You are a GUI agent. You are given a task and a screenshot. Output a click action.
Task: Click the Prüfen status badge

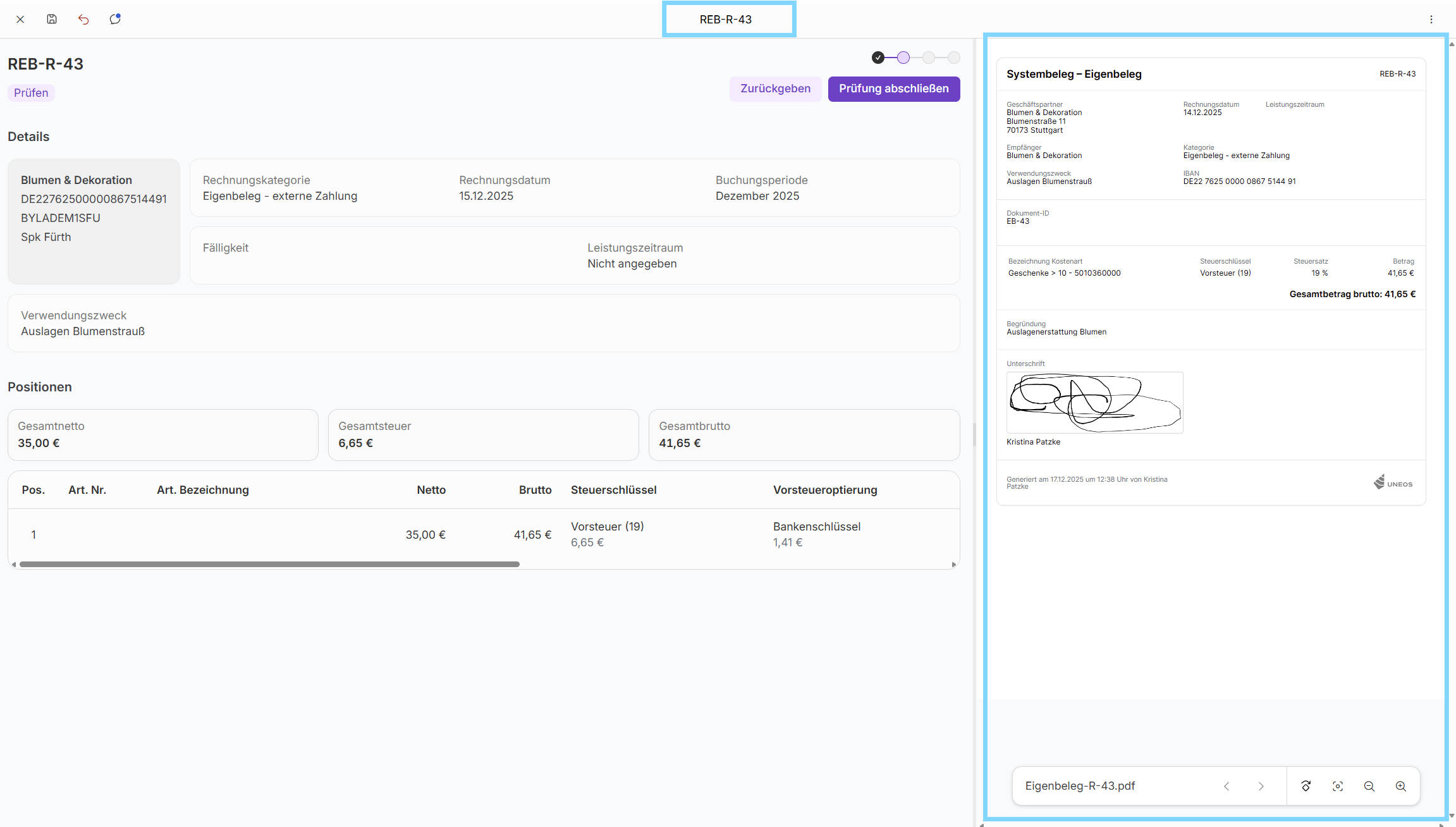(31, 93)
